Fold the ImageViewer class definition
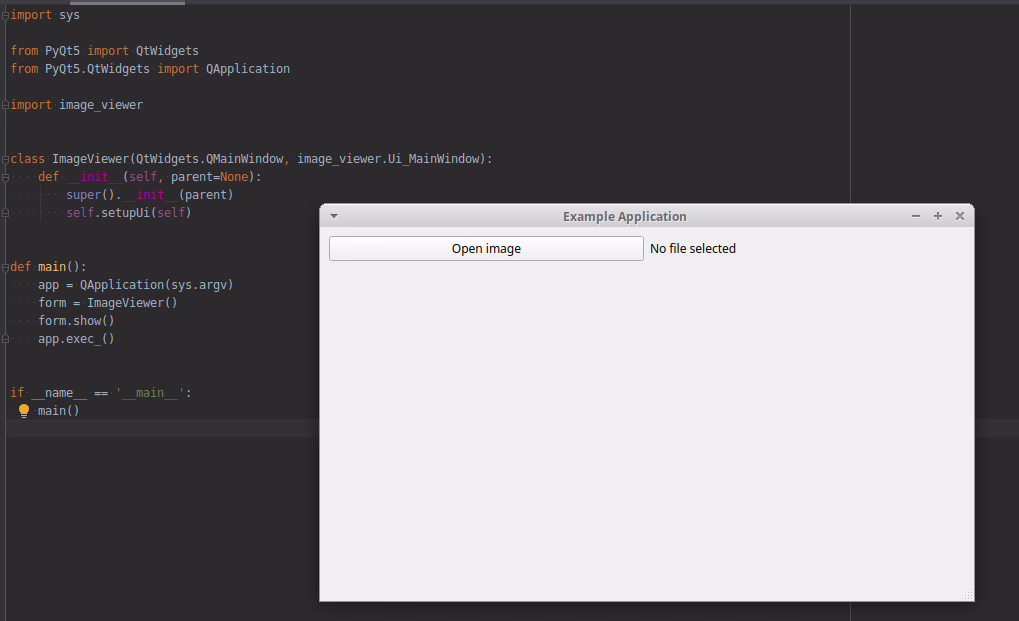 pos(5,159)
